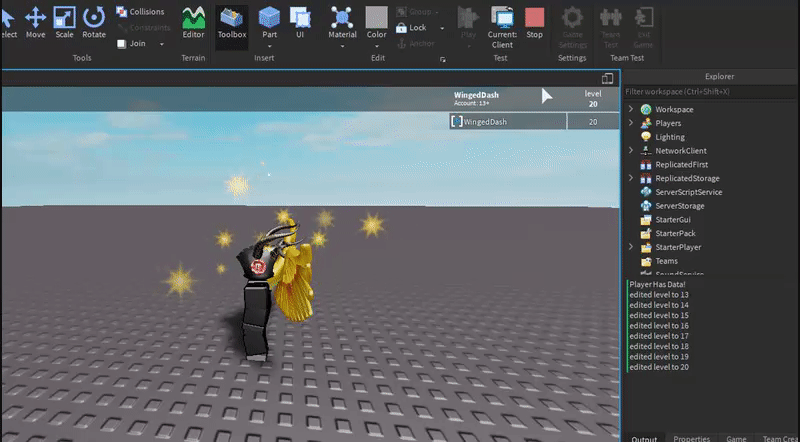Screen dimensions: 800x442
Task: Stop the play test
Action: click(535, 23)
